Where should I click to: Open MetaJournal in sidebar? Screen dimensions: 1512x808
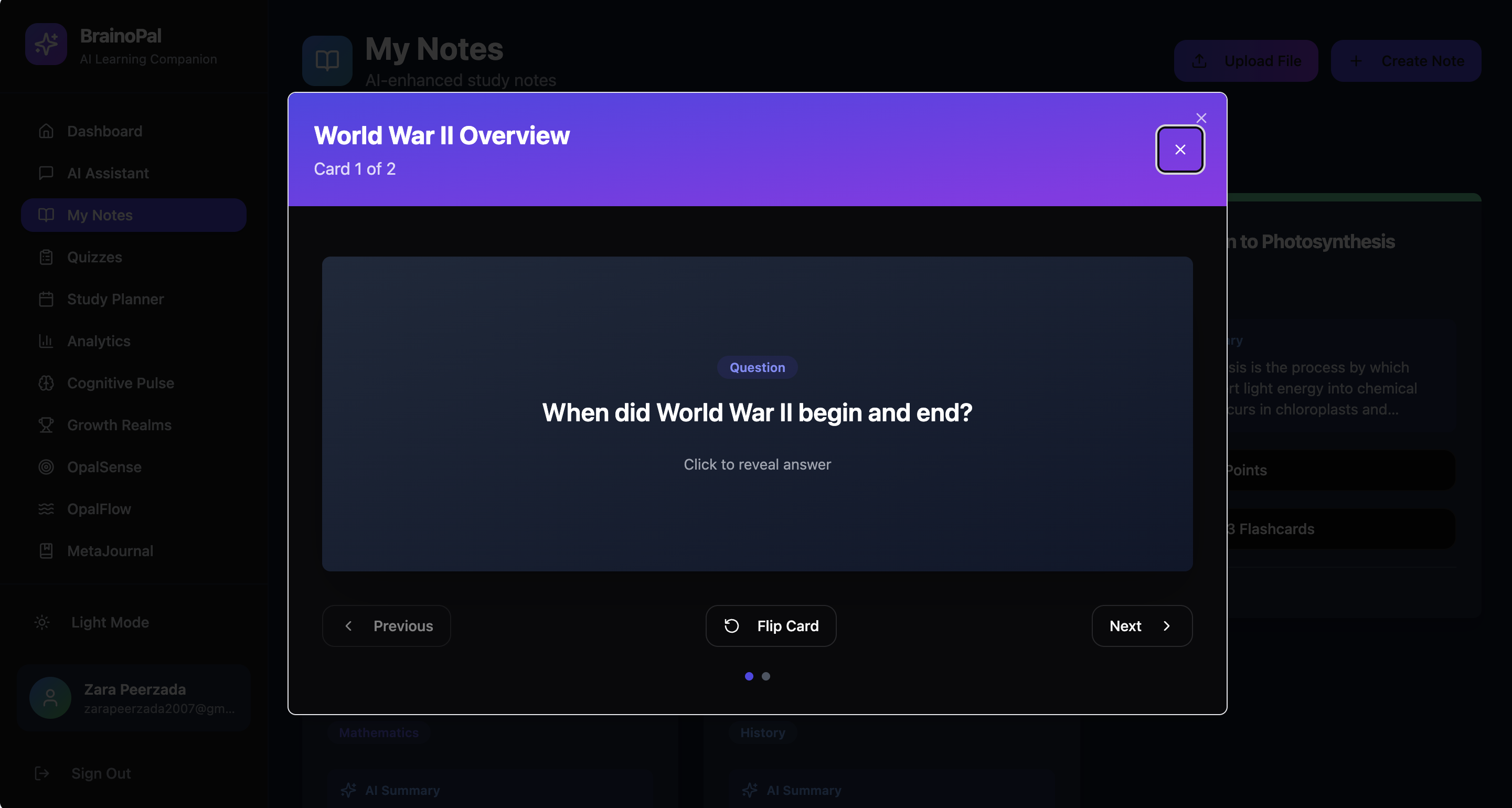[110, 551]
